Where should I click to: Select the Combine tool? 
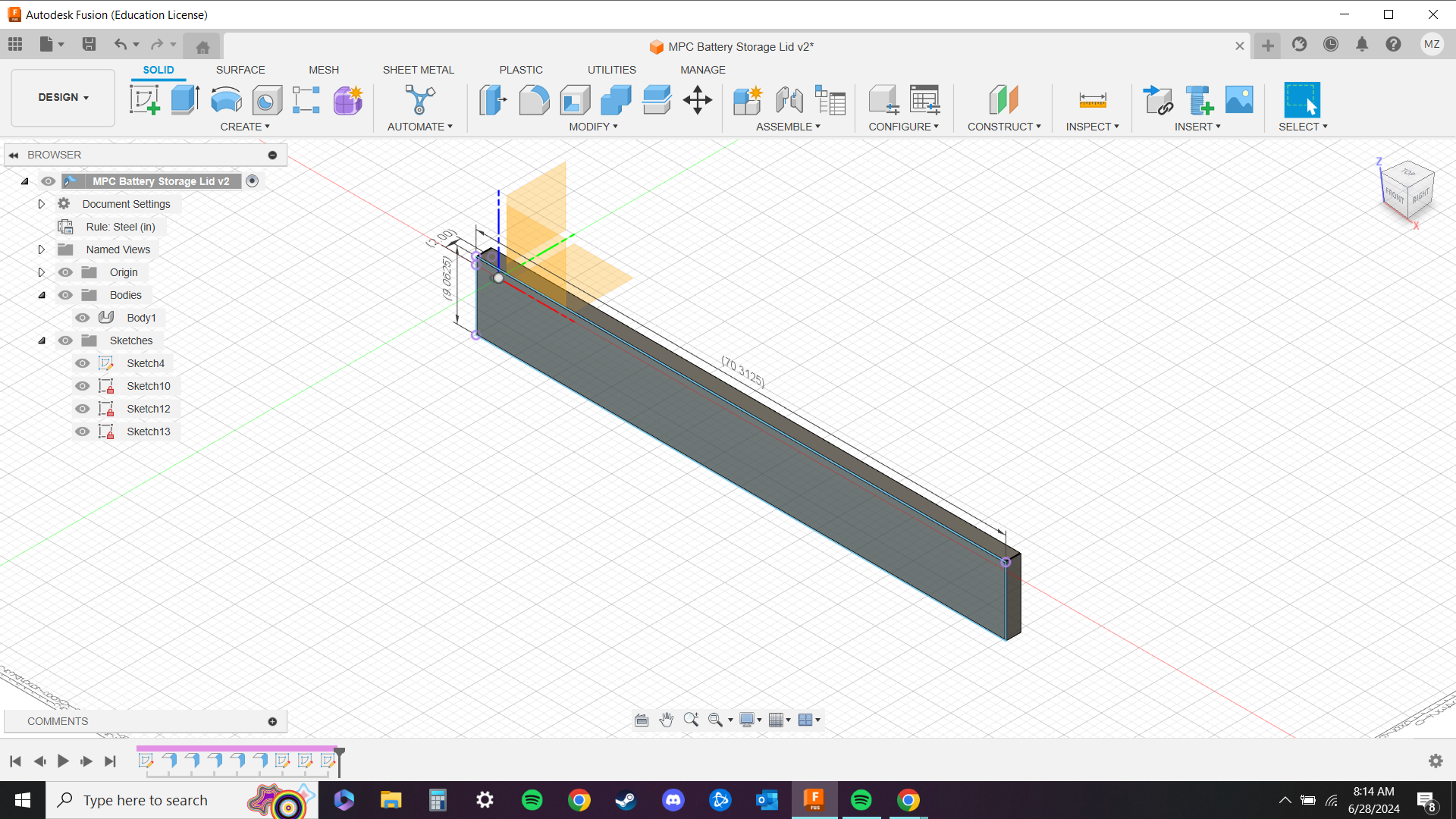coord(616,99)
